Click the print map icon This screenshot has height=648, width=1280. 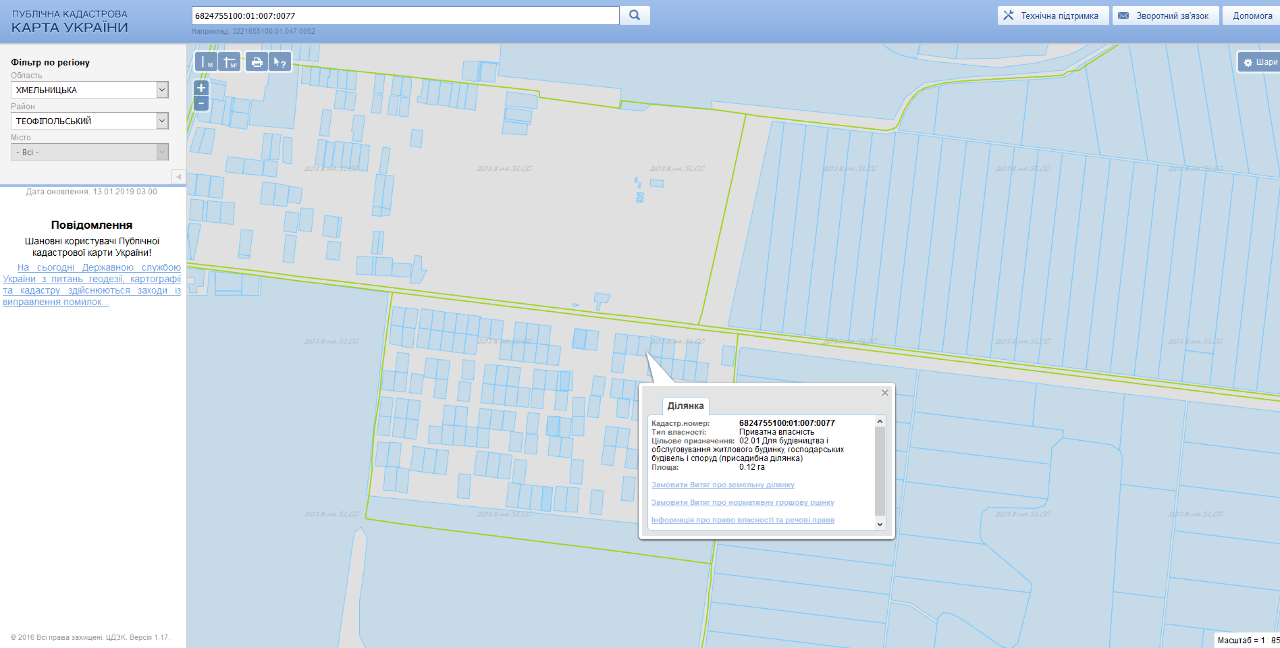[x=257, y=62]
